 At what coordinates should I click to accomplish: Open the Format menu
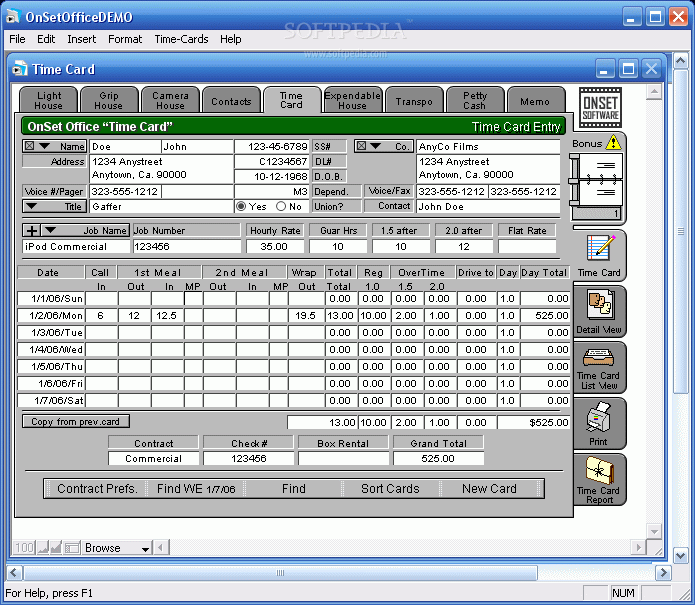(x=125, y=39)
